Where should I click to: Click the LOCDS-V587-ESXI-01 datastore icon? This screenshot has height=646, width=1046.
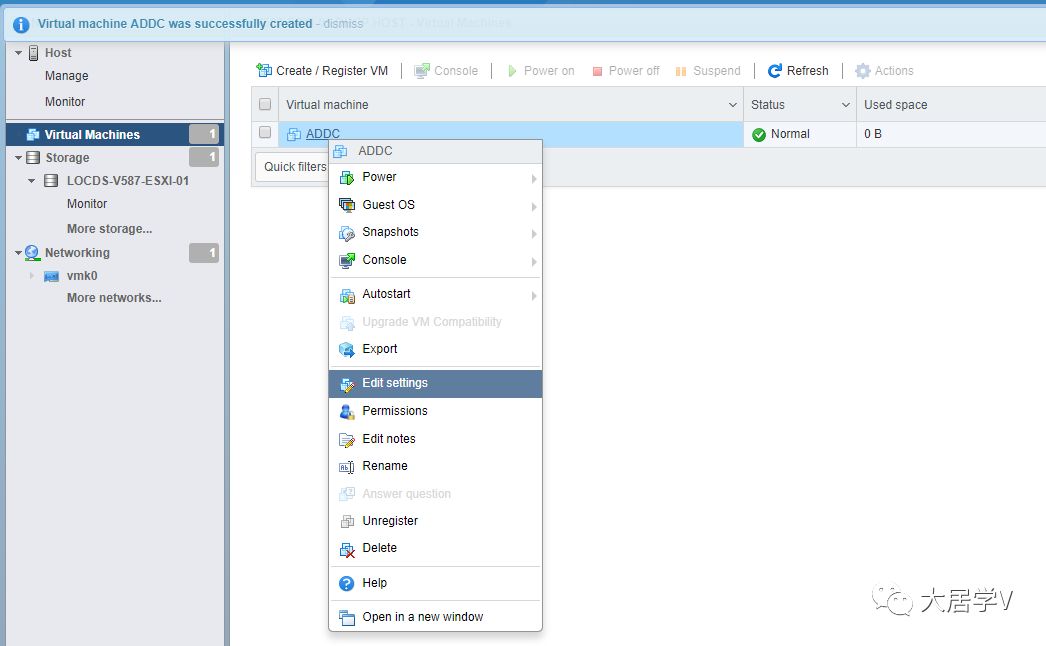pos(51,181)
